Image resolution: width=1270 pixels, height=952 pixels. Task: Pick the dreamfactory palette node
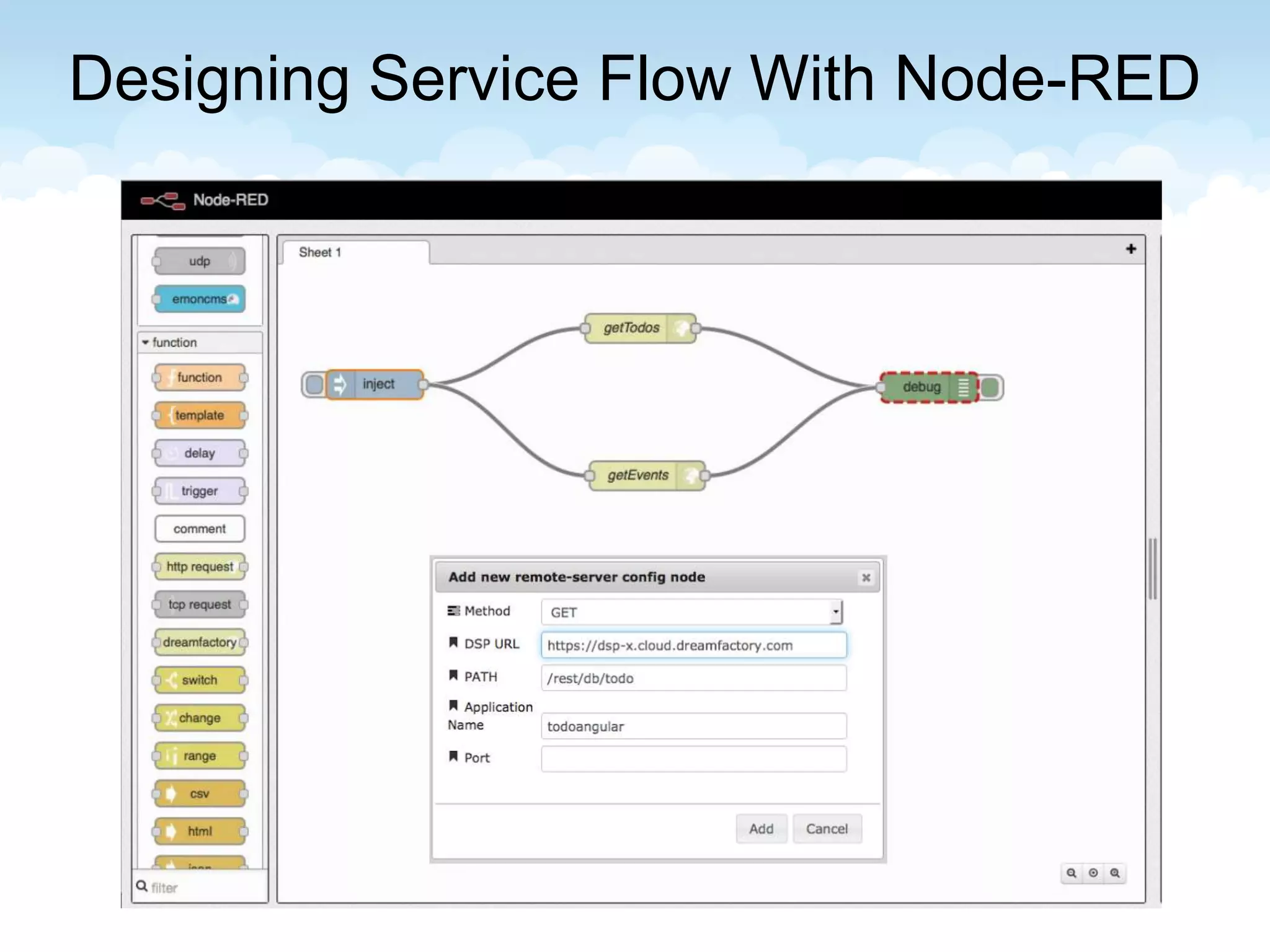point(199,642)
